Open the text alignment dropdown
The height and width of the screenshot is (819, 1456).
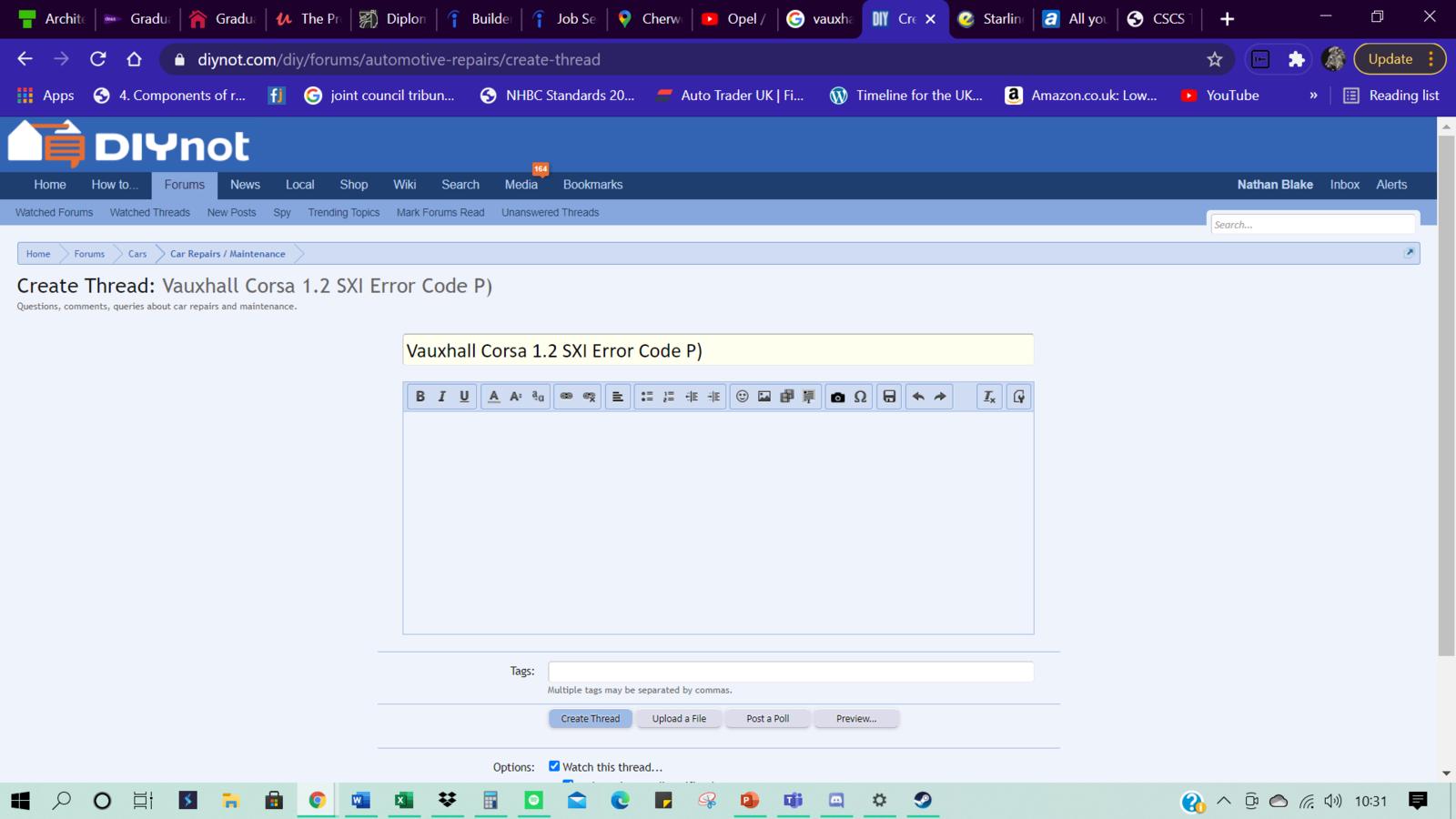[x=618, y=397]
